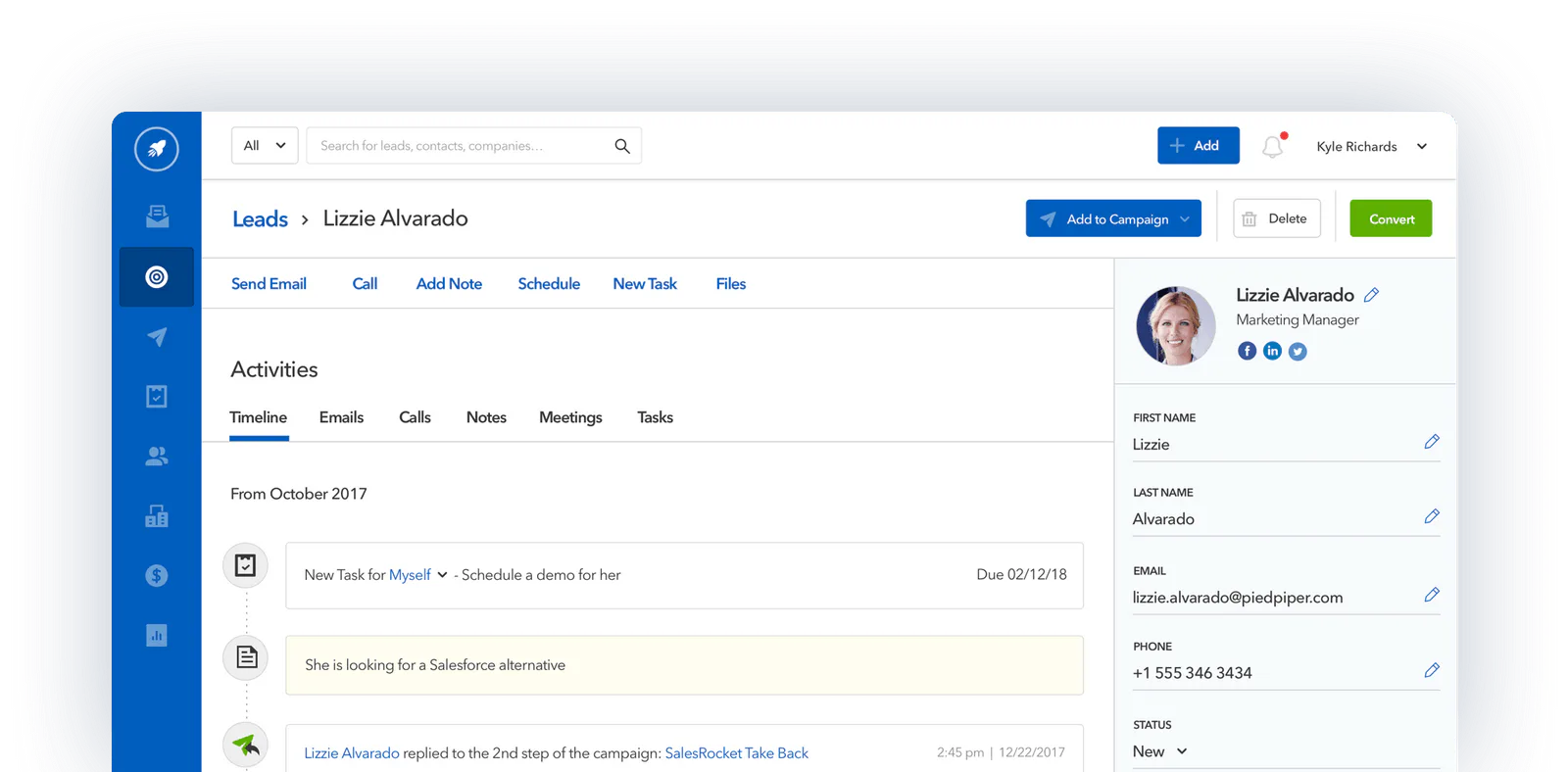Go to Leads breadcrumb link
The image size is (1568, 772).
pos(260,219)
